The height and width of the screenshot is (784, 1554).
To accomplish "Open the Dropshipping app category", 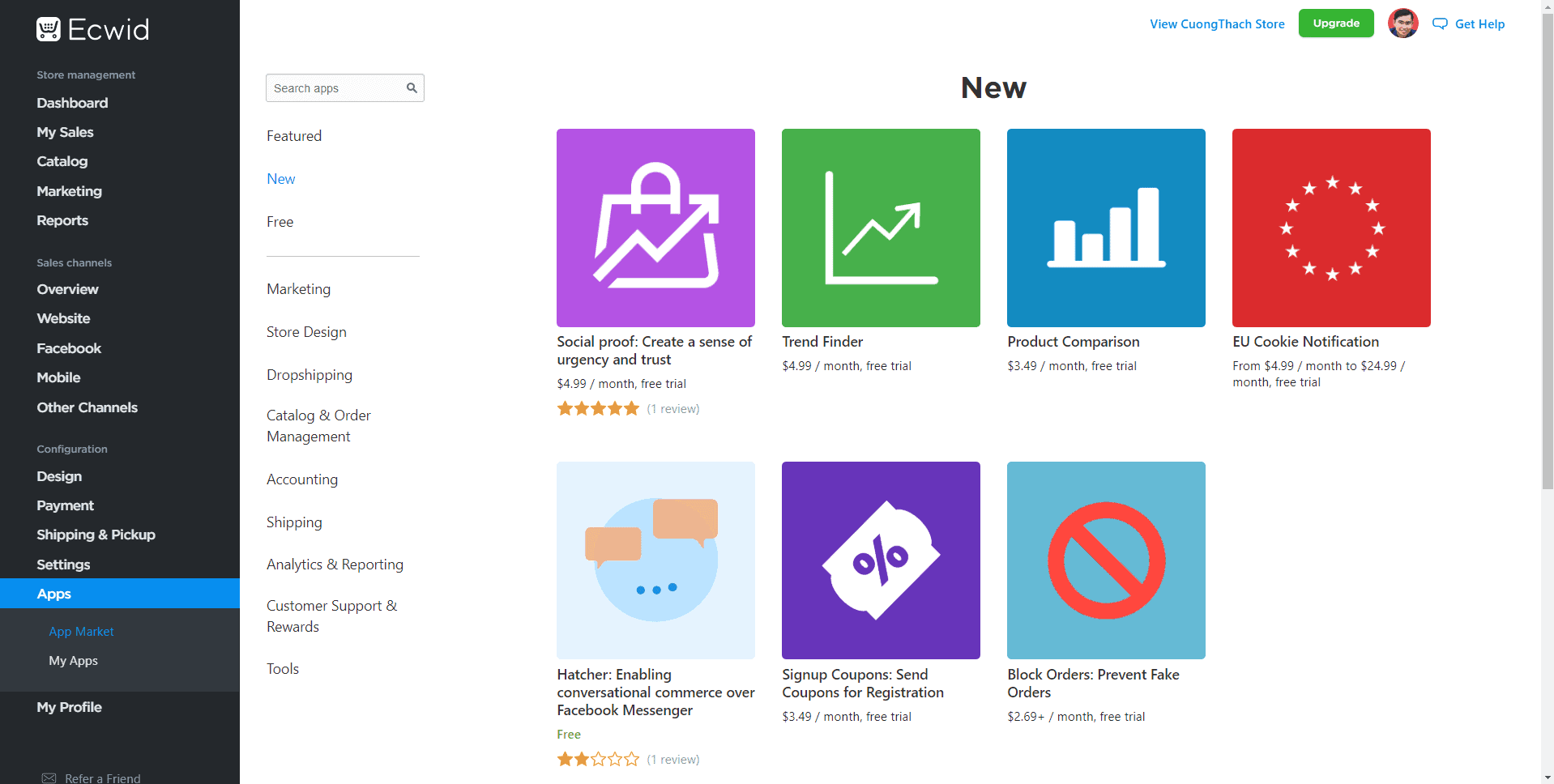I will tap(310, 375).
